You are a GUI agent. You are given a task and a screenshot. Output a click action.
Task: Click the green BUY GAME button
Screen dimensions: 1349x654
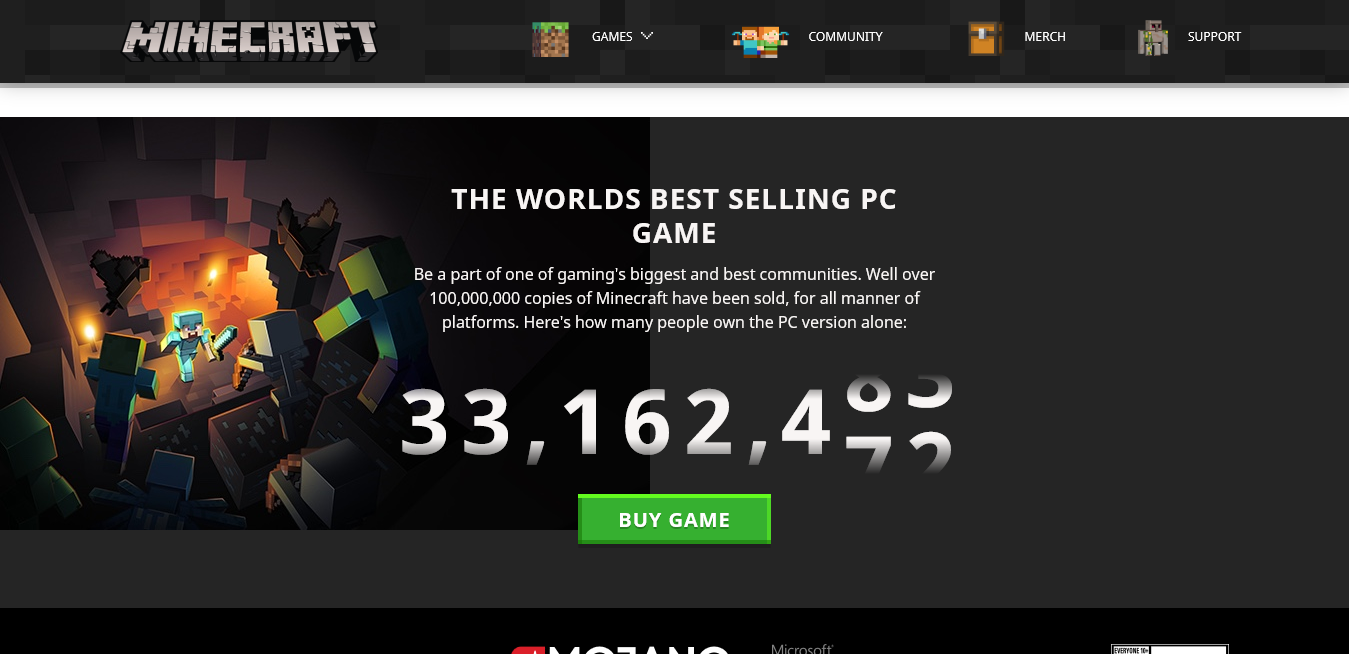674,519
